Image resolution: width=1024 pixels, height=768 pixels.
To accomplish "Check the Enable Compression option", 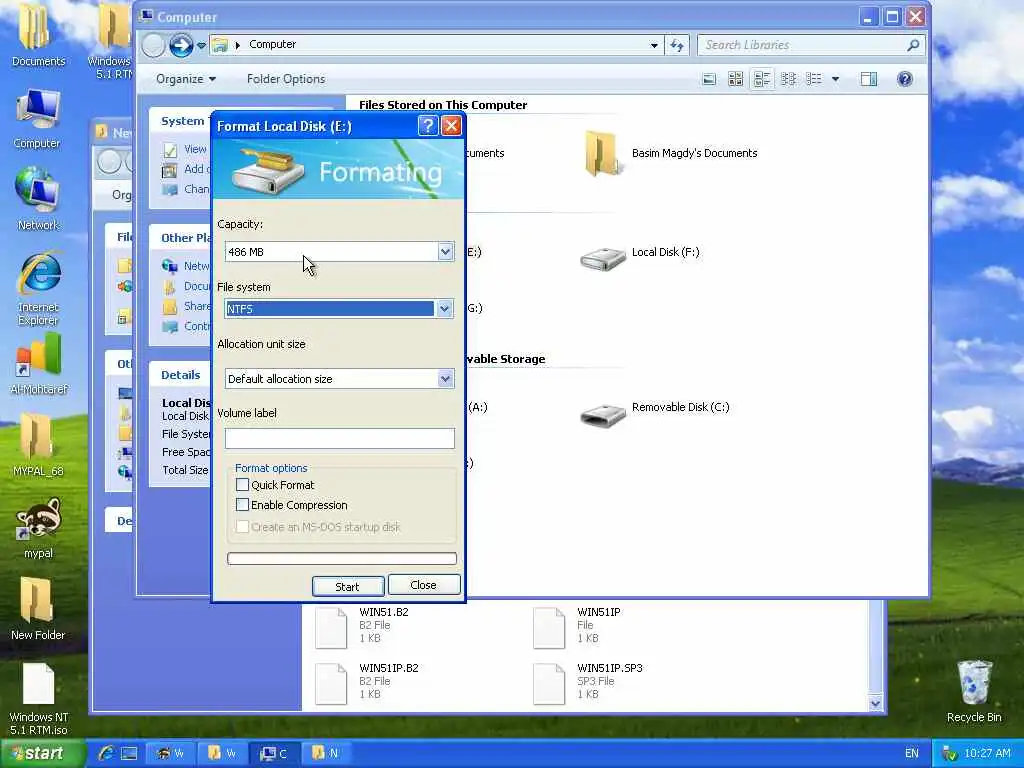I will point(242,505).
